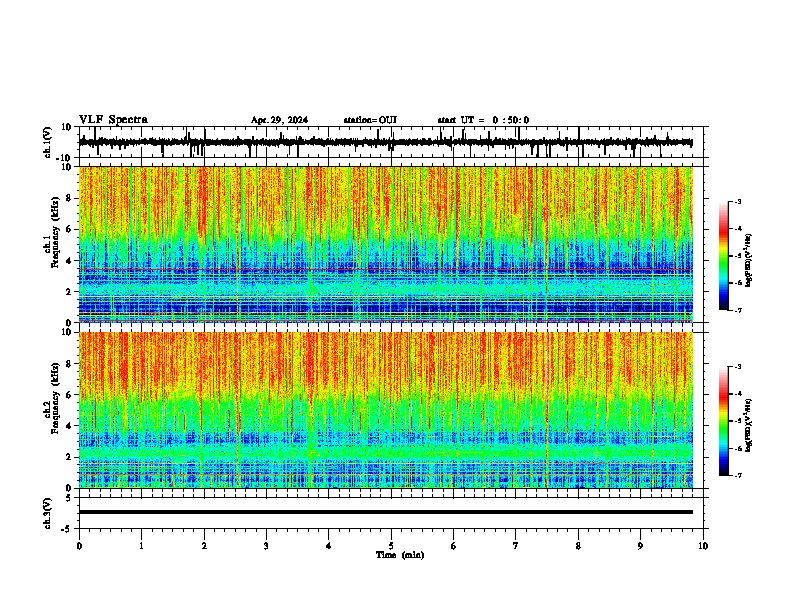
Task: Click the time axis tick label "8"
Action: 578,546
